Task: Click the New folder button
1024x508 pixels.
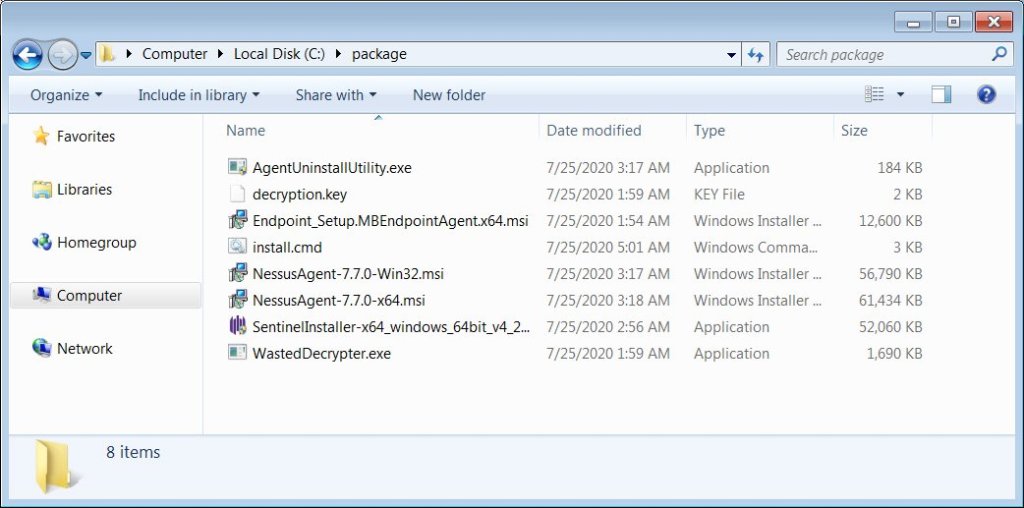Action: pos(449,95)
